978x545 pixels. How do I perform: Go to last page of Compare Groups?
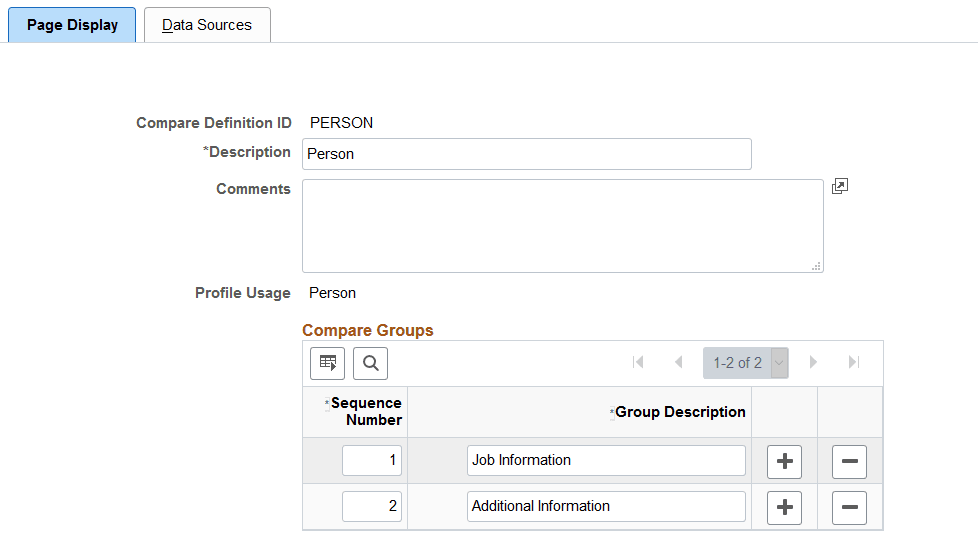pyautogui.click(x=853, y=362)
